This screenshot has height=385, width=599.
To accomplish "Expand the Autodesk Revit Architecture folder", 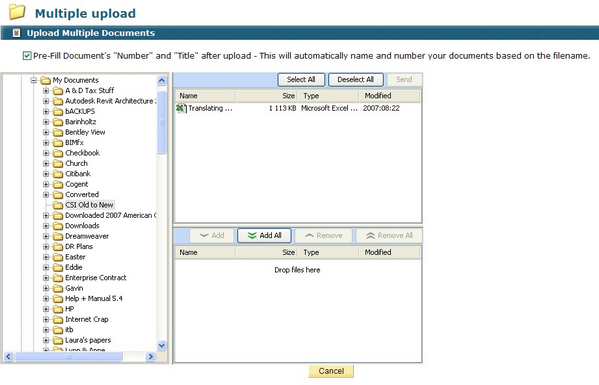I will [46, 101].
